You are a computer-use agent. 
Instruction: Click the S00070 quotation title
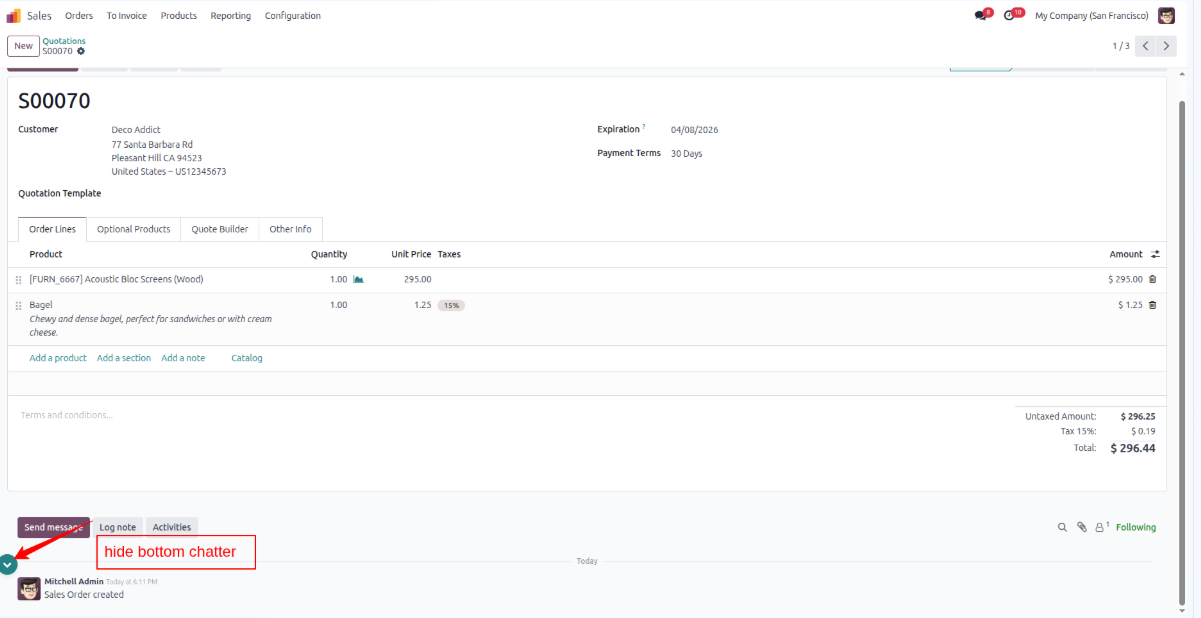(x=54, y=101)
